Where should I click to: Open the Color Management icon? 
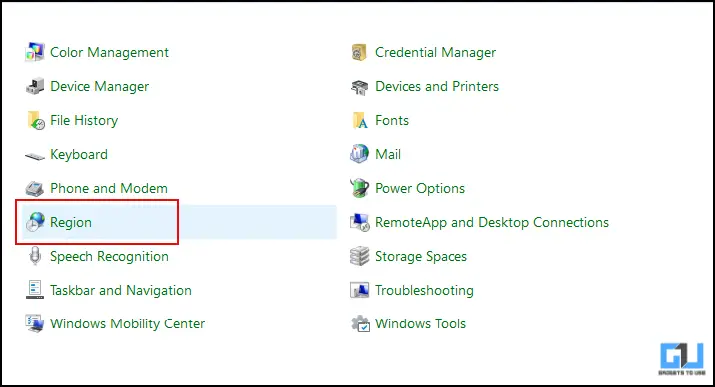click(x=35, y=52)
